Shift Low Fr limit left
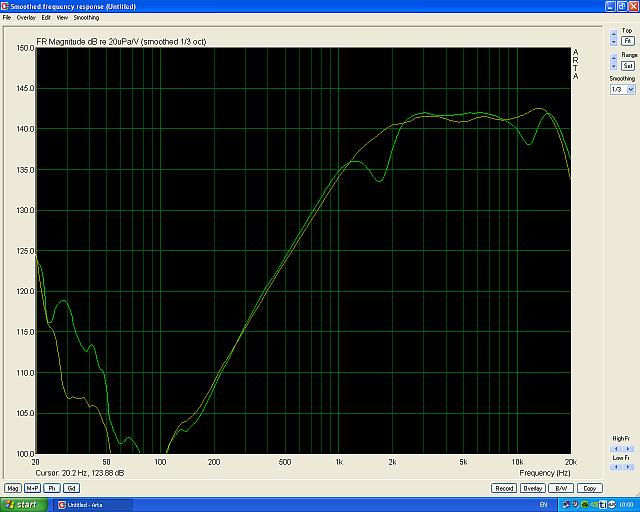The height and width of the screenshot is (512, 640). click(616, 467)
